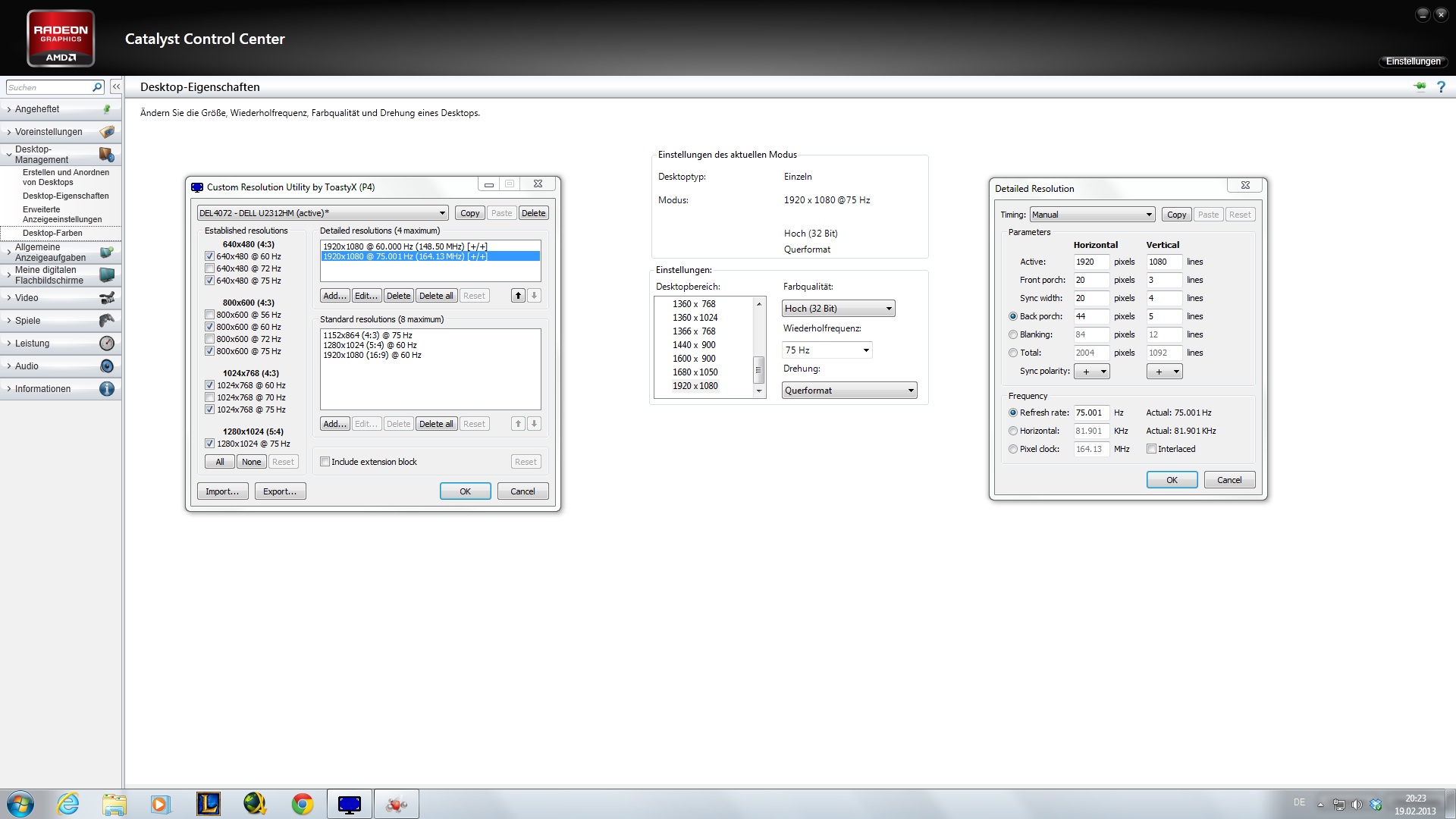This screenshot has height=819, width=1456.
Task: Click the Desktopbereich list scrollbar thumb
Action: 758,370
